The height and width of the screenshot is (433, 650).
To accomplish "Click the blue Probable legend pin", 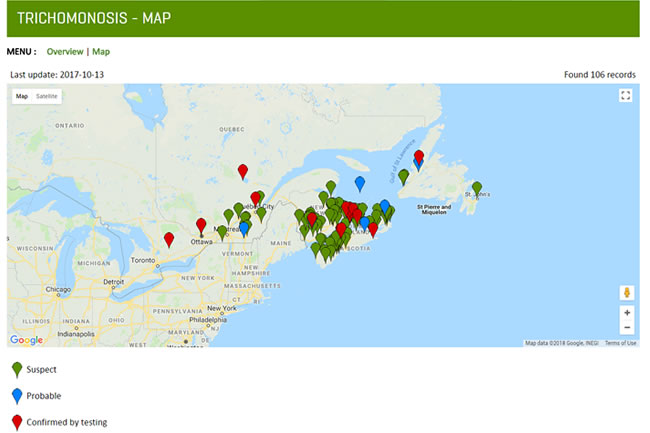I will (16, 395).
